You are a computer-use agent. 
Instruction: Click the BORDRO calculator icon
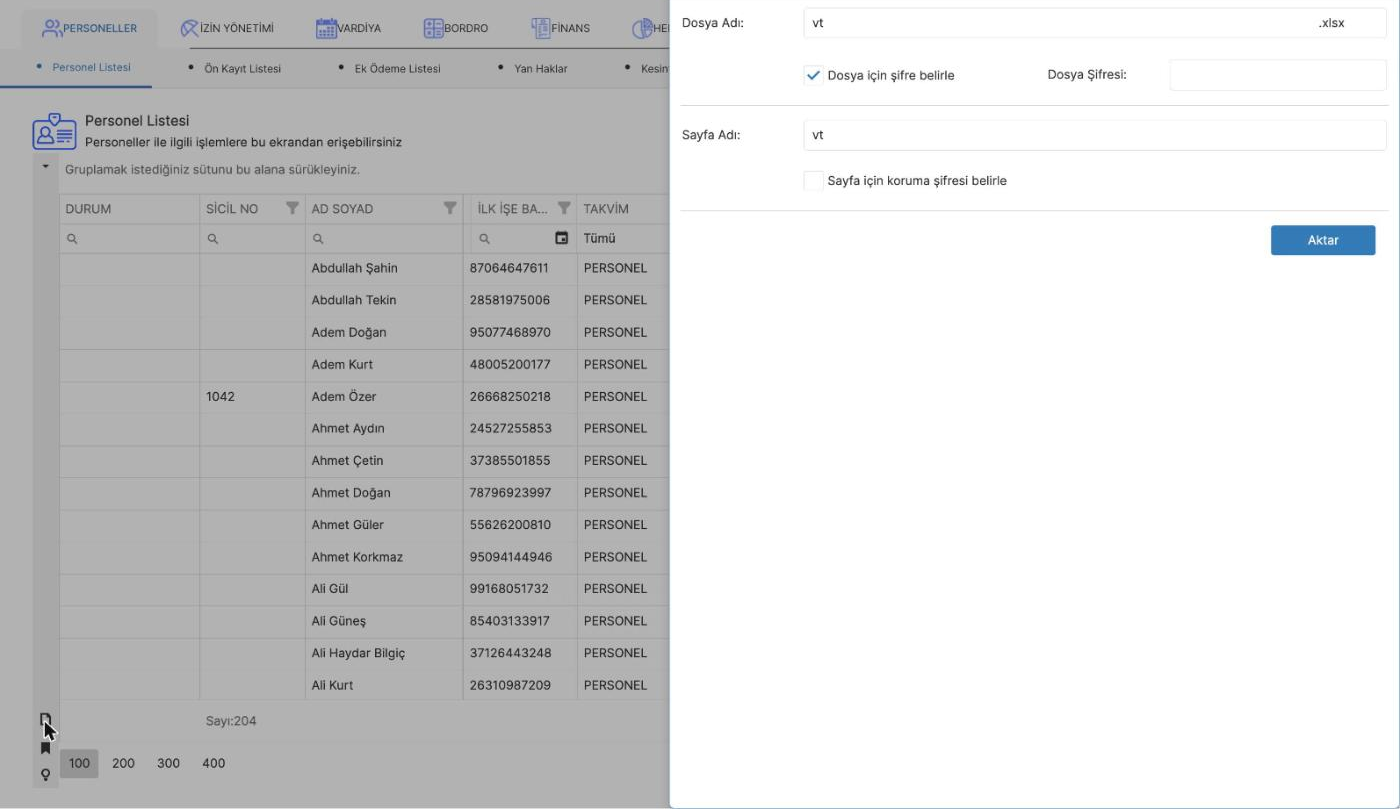tap(433, 28)
